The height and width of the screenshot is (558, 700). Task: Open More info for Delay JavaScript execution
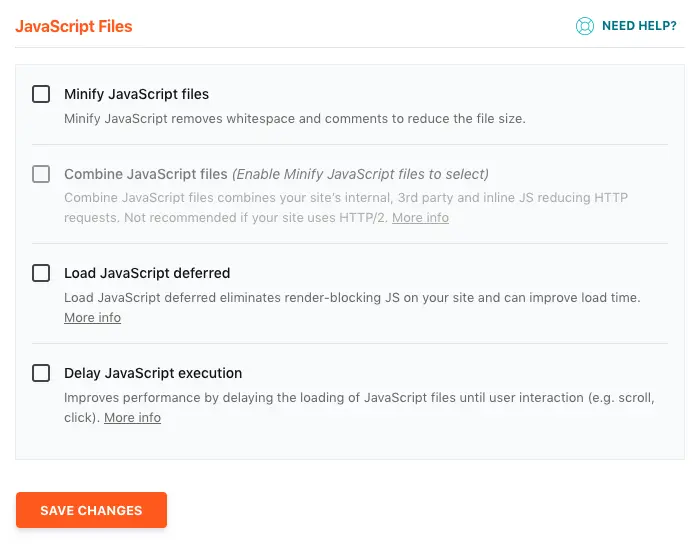tap(132, 418)
